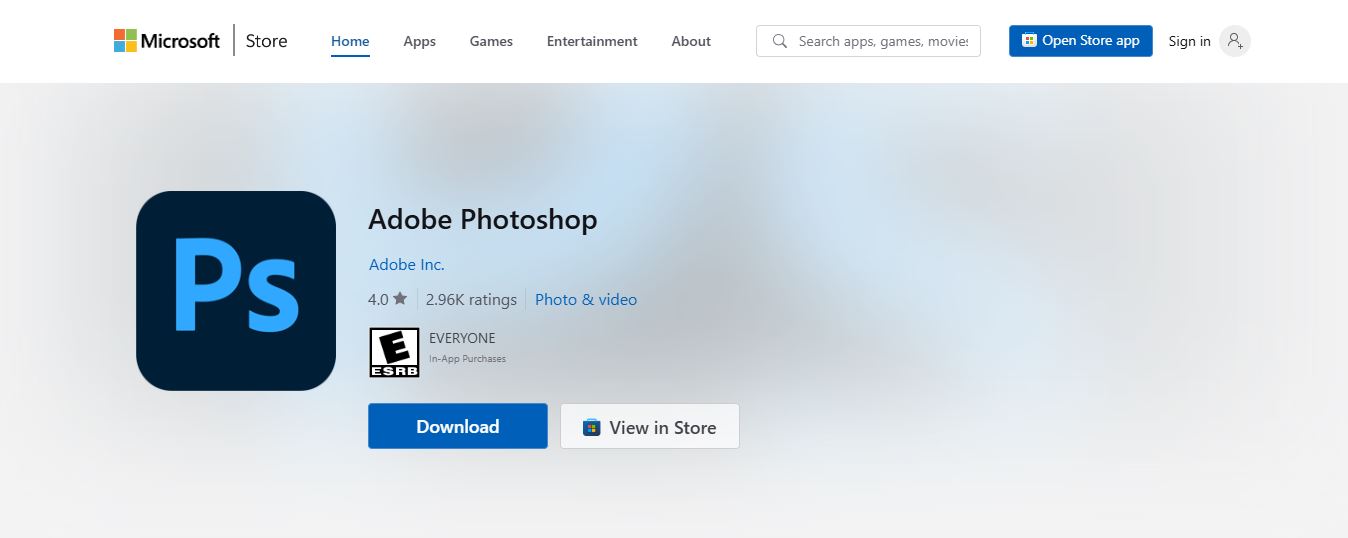The width and height of the screenshot is (1348, 538).
Task: Select the Home tab
Action: click(x=350, y=41)
